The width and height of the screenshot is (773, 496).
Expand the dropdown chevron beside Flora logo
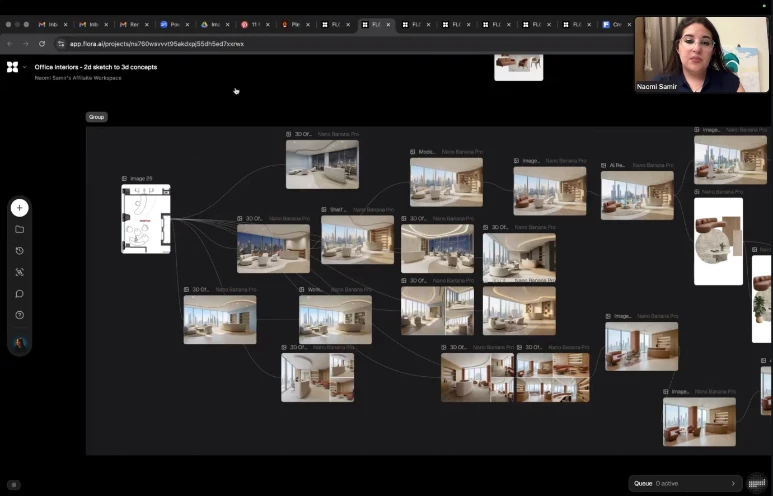pyautogui.click(x=25, y=67)
